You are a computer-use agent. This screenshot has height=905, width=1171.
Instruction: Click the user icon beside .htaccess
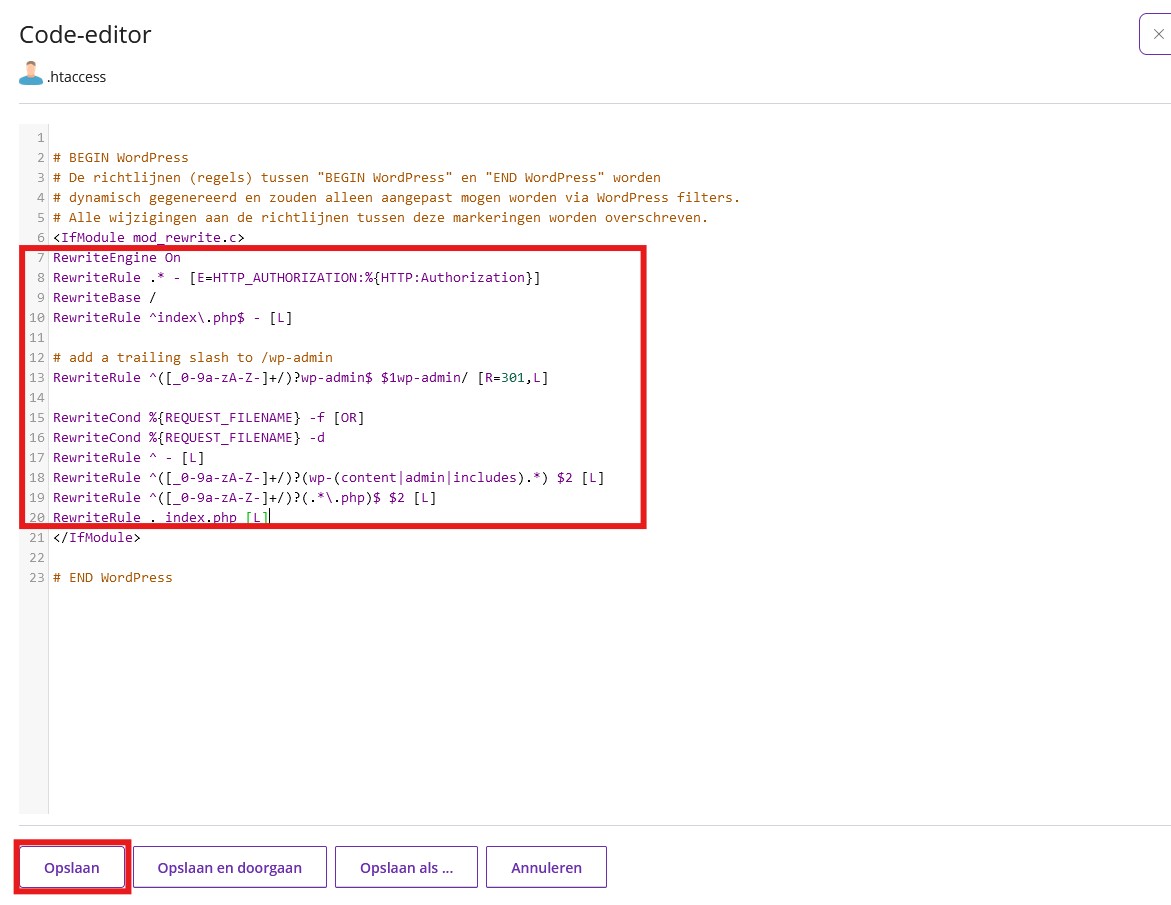tap(31, 75)
